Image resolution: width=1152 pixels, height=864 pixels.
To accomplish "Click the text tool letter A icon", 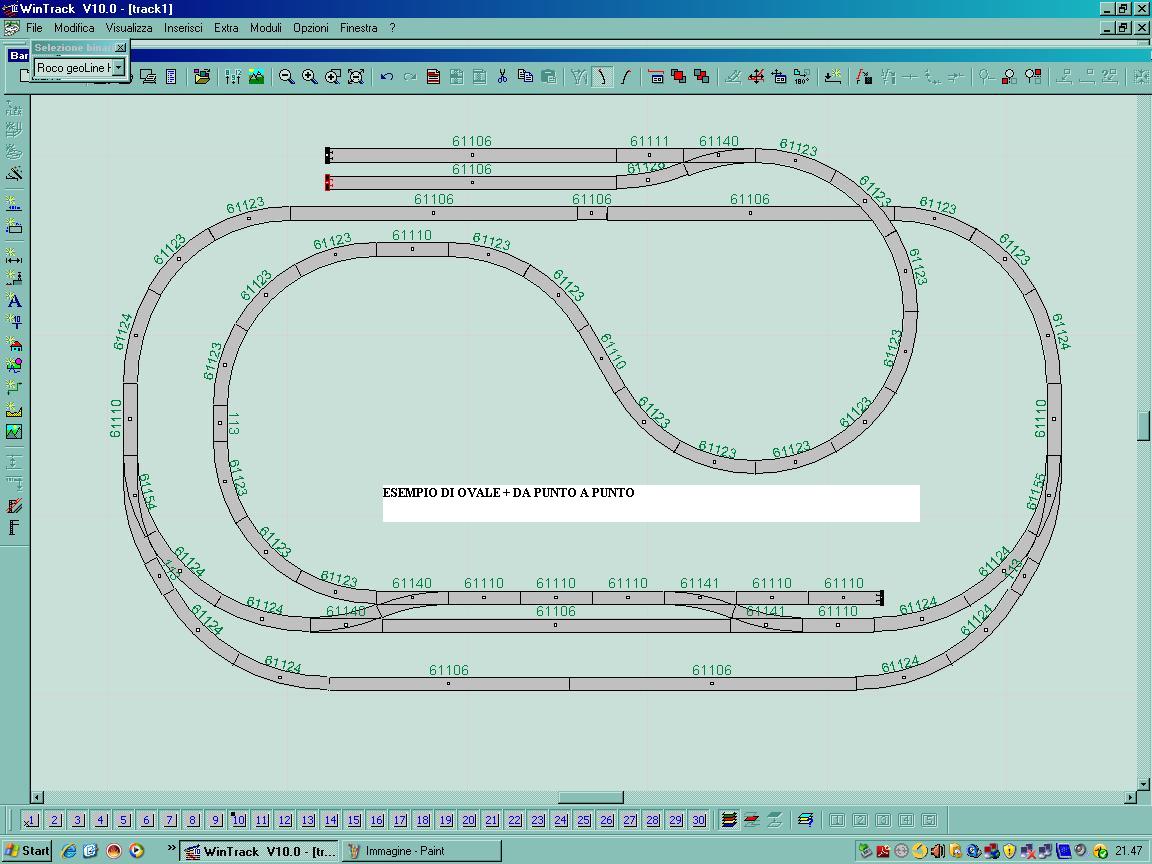I will [x=14, y=300].
